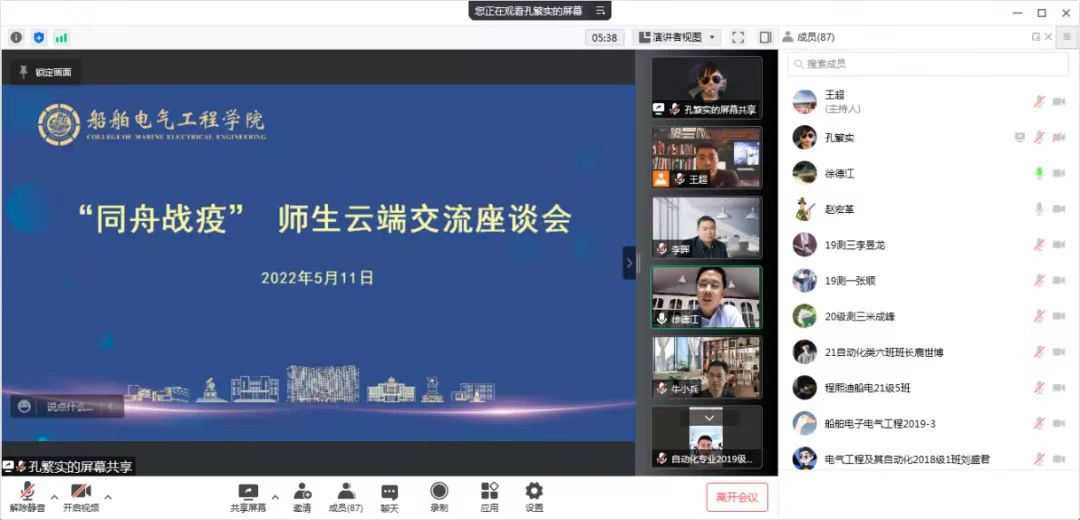Check the green network signal icon

pyautogui.click(x=62, y=37)
